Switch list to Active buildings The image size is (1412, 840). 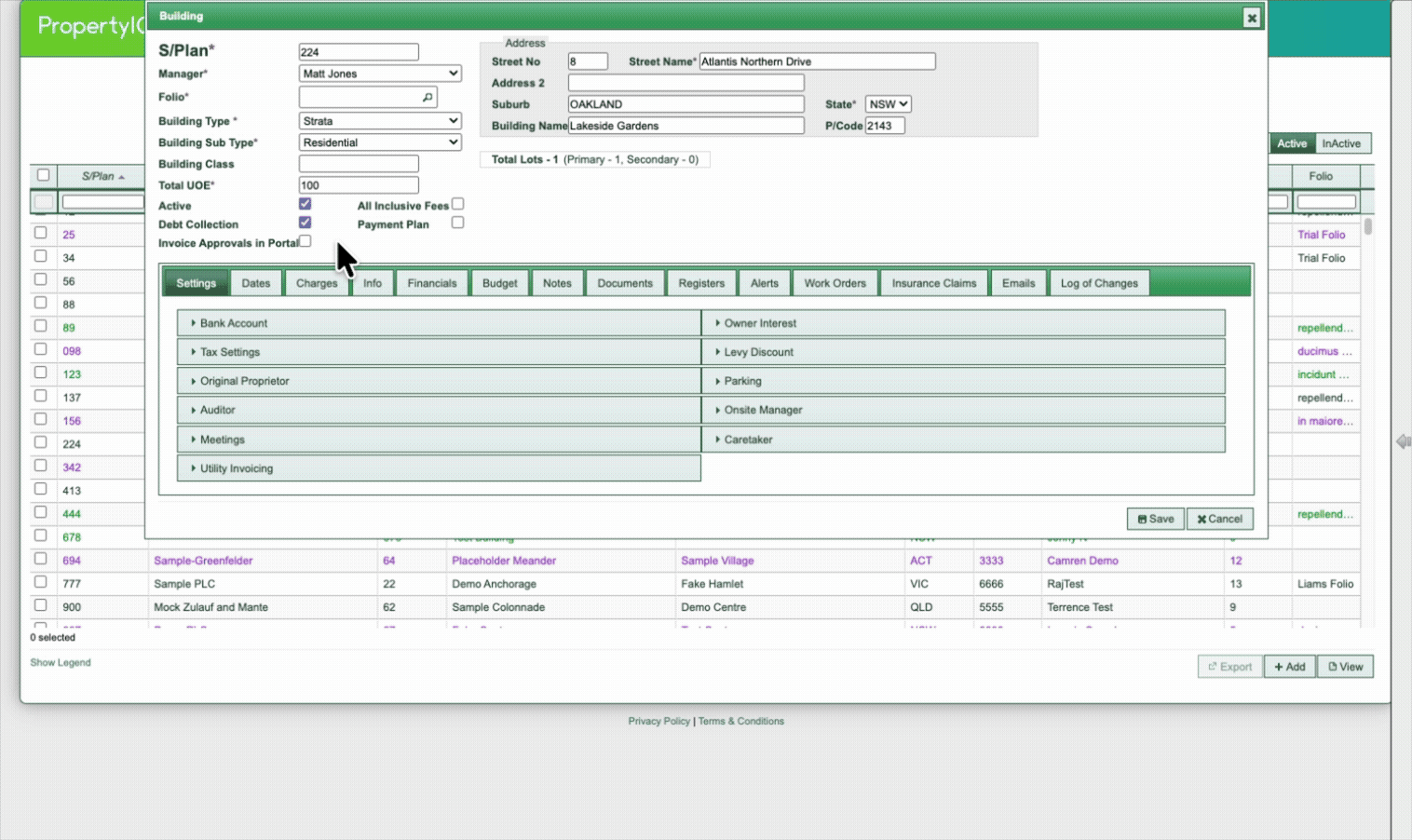click(x=1292, y=143)
